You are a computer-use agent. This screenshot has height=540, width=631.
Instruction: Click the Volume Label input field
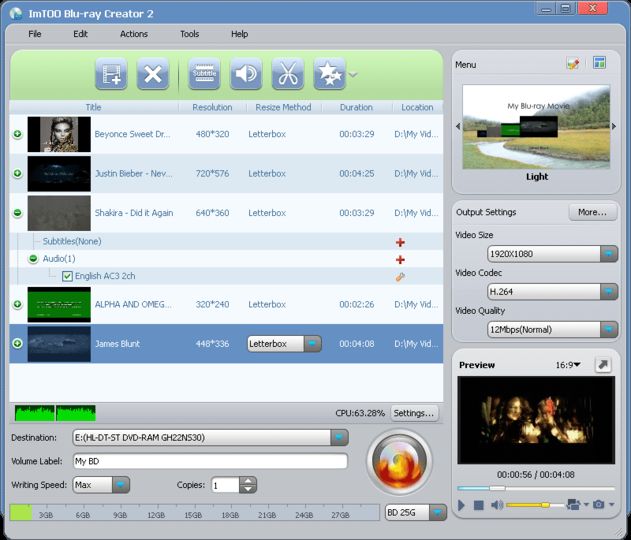click(210, 461)
